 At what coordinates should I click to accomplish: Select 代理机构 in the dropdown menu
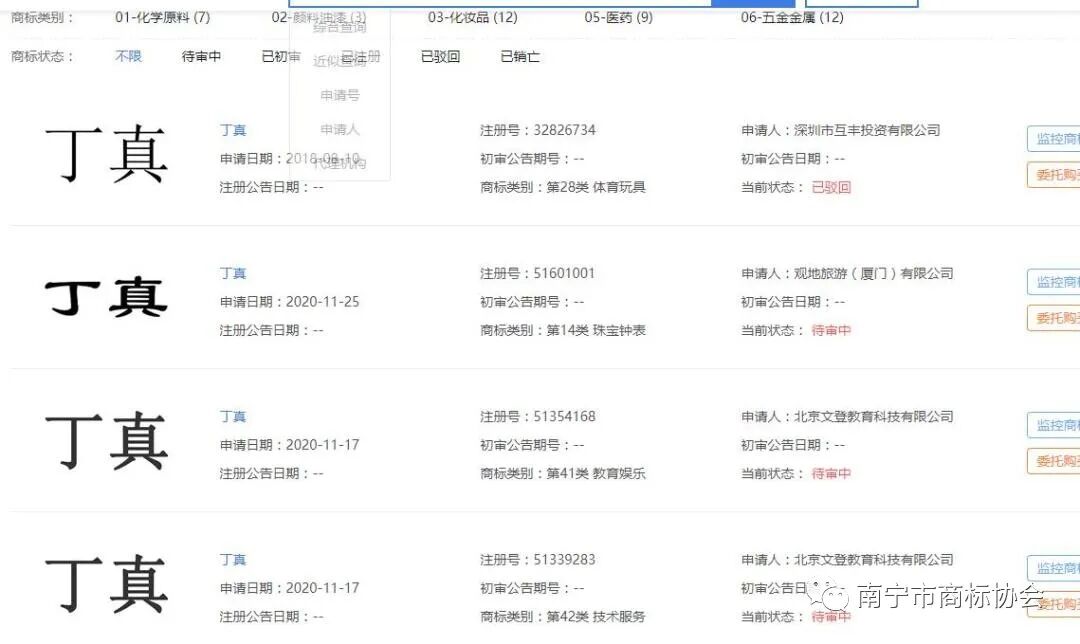coord(340,162)
